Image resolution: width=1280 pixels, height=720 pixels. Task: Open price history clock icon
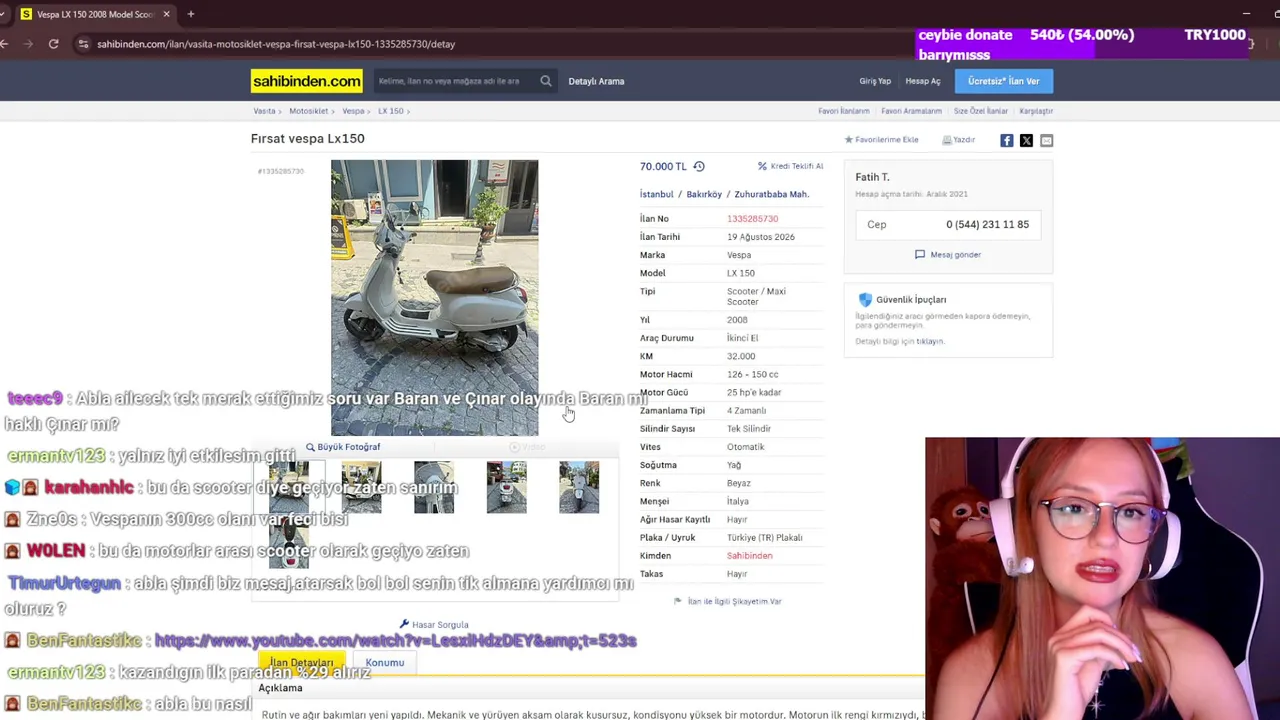[699, 166]
